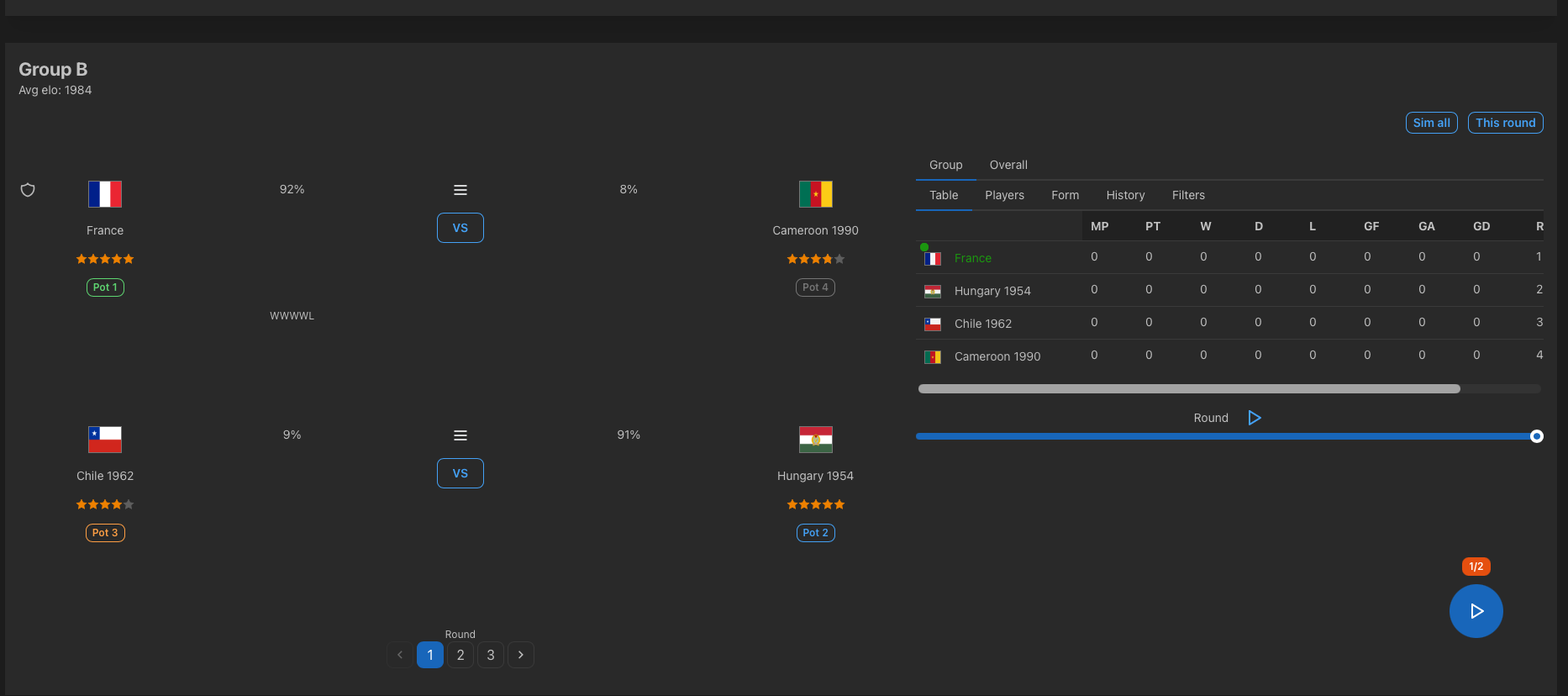This screenshot has height=696, width=1568.
Task: Go to the previous round with the left chevron
Action: [x=400, y=655]
